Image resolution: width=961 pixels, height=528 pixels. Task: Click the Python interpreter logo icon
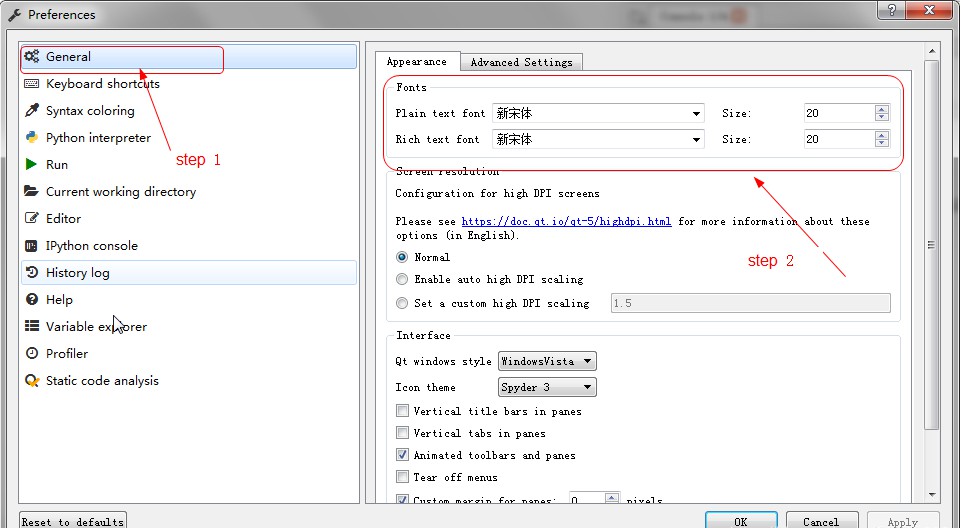(32, 137)
